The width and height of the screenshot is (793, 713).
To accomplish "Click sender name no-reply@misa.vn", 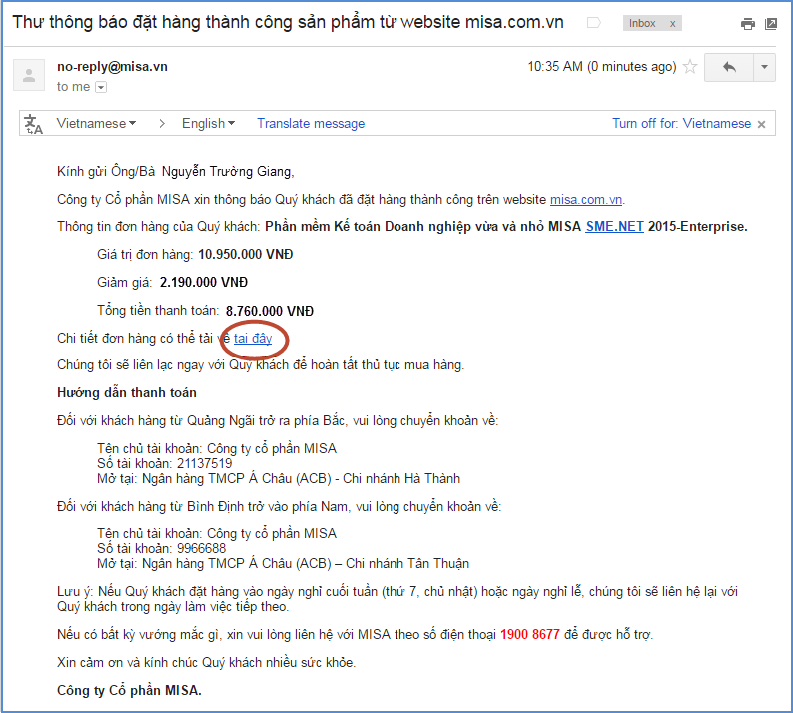I will (112, 67).
